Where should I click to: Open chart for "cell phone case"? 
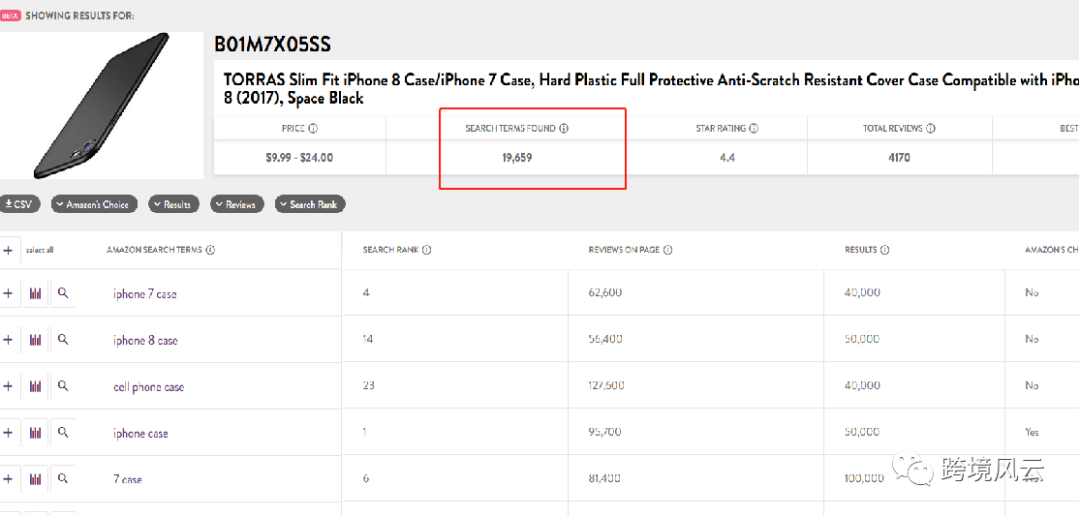tap(36, 387)
